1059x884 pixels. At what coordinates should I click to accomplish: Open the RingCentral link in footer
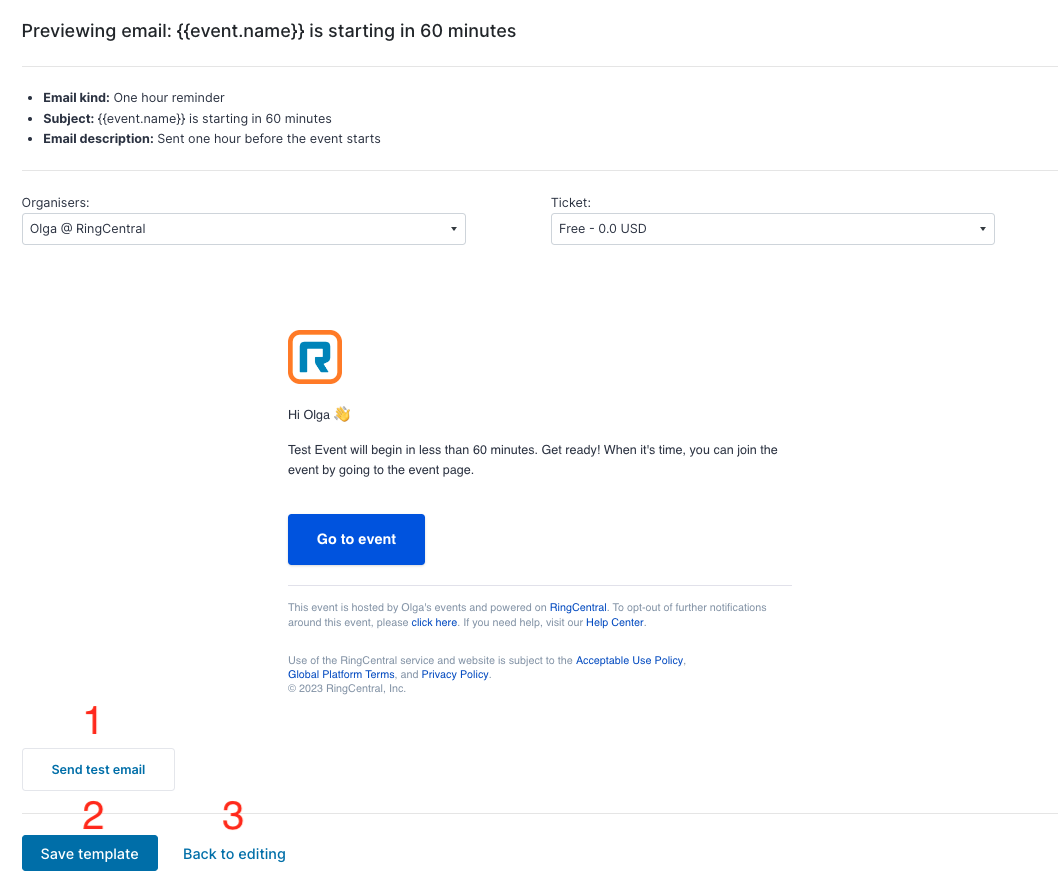point(578,607)
